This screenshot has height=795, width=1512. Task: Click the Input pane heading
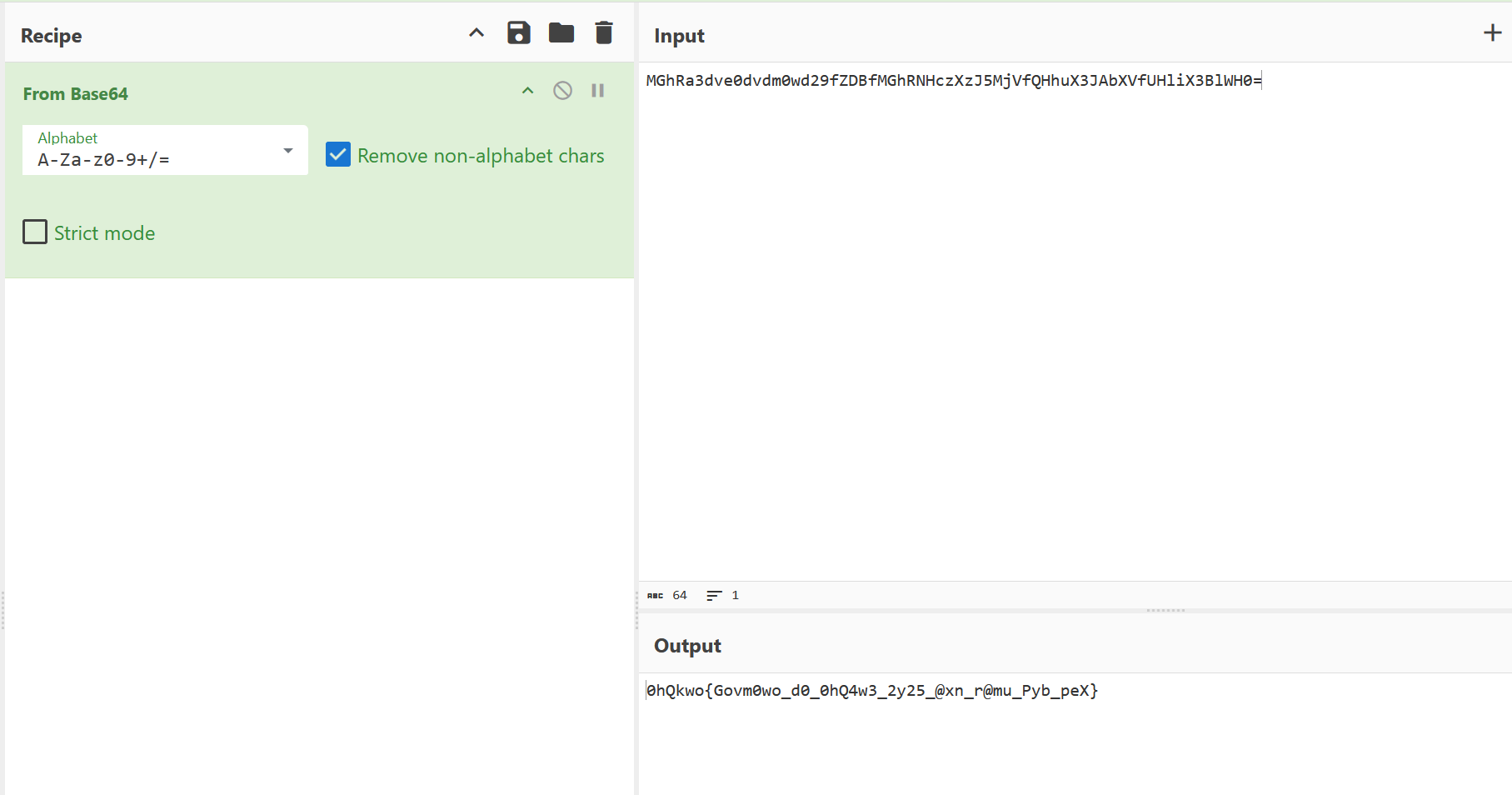point(679,36)
